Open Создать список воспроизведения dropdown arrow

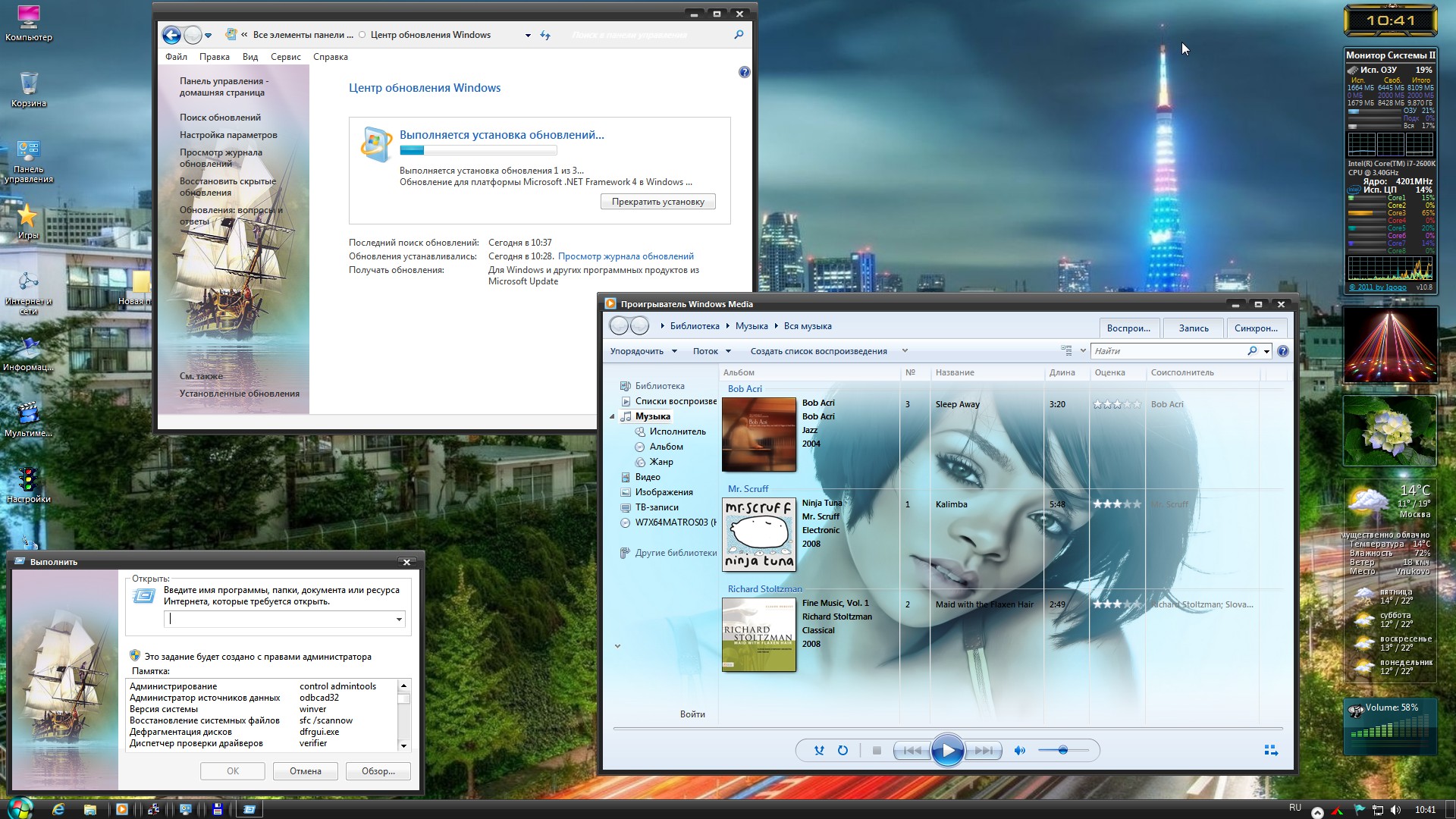[905, 351]
